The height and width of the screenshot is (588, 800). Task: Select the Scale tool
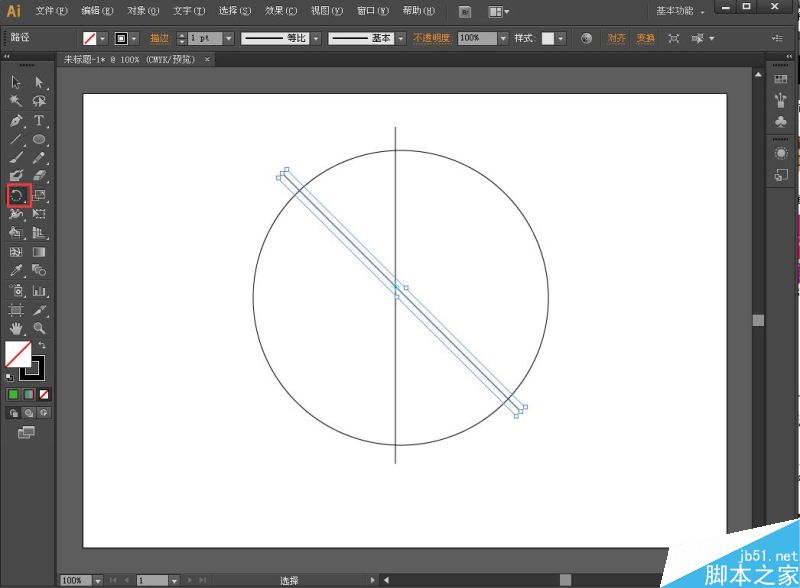pyautogui.click(x=39, y=195)
